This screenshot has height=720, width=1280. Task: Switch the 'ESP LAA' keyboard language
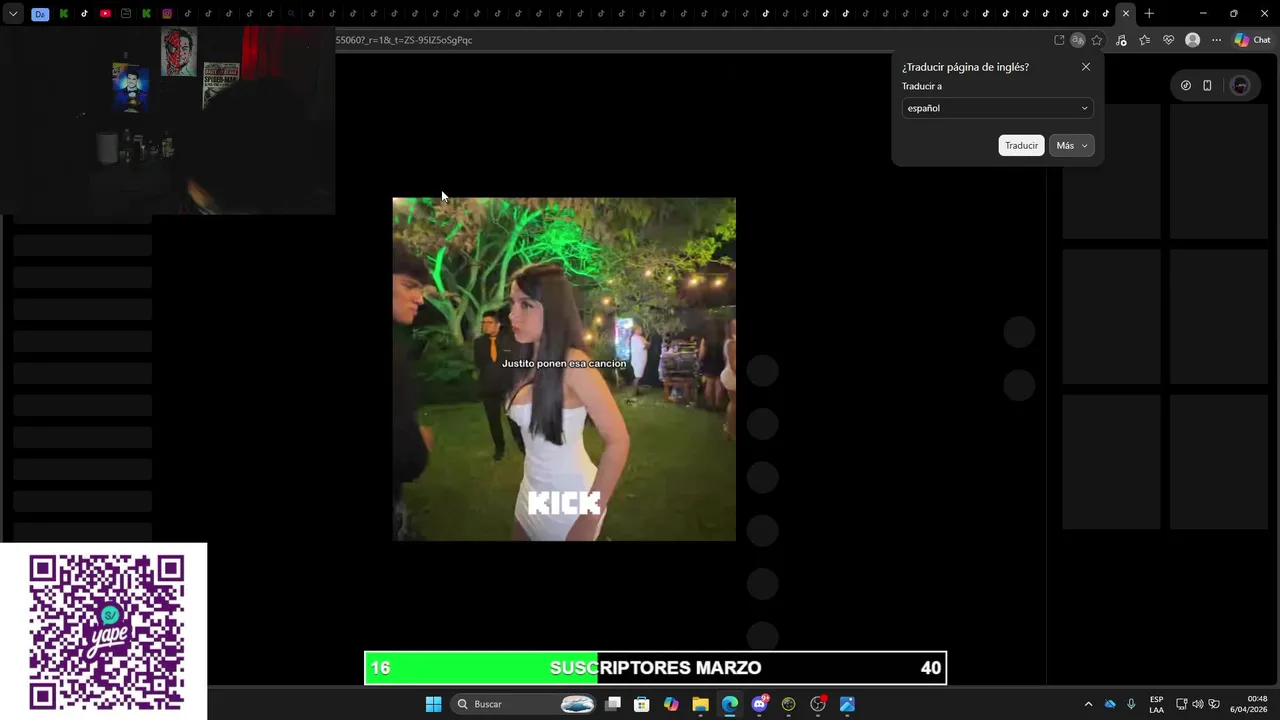click(x=1156, y=704)
